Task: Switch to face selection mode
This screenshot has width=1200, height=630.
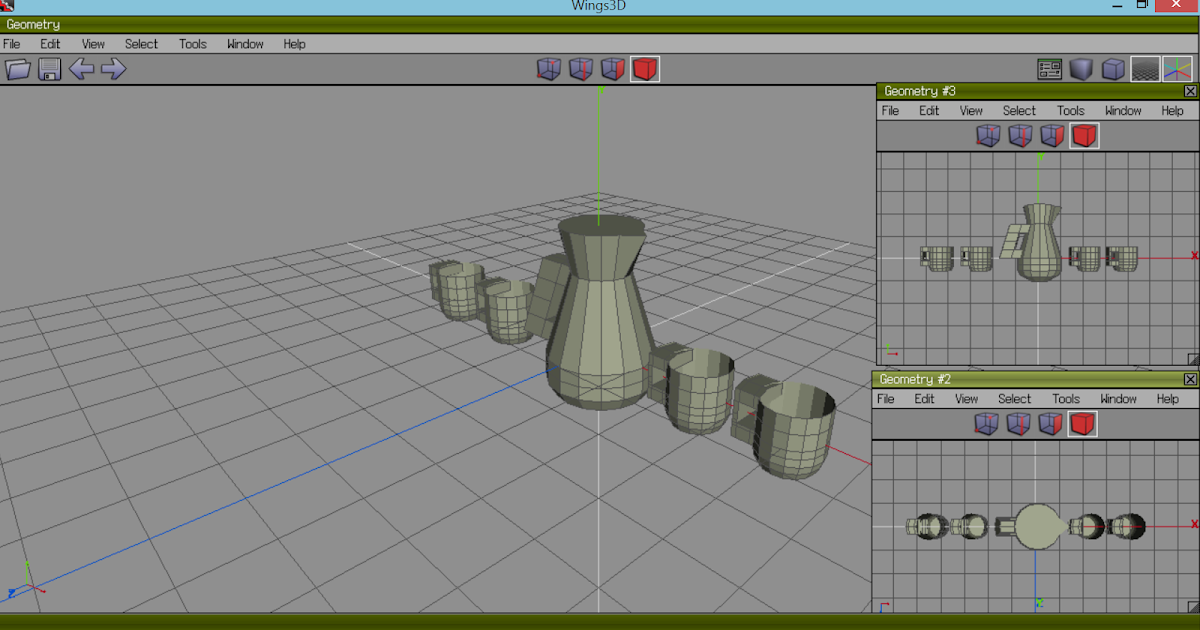Action: 613,68
